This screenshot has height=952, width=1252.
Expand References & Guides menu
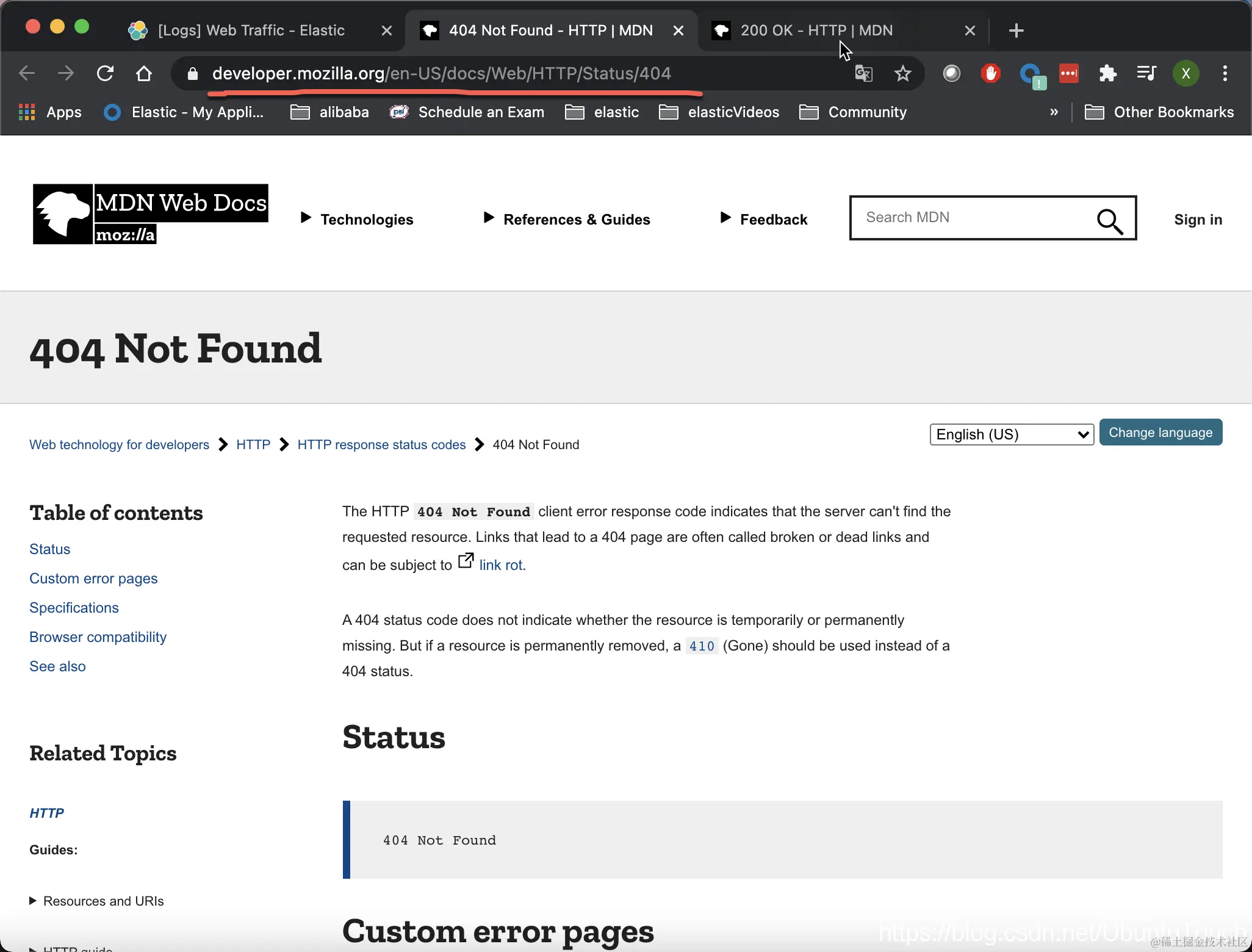[567, 219]
